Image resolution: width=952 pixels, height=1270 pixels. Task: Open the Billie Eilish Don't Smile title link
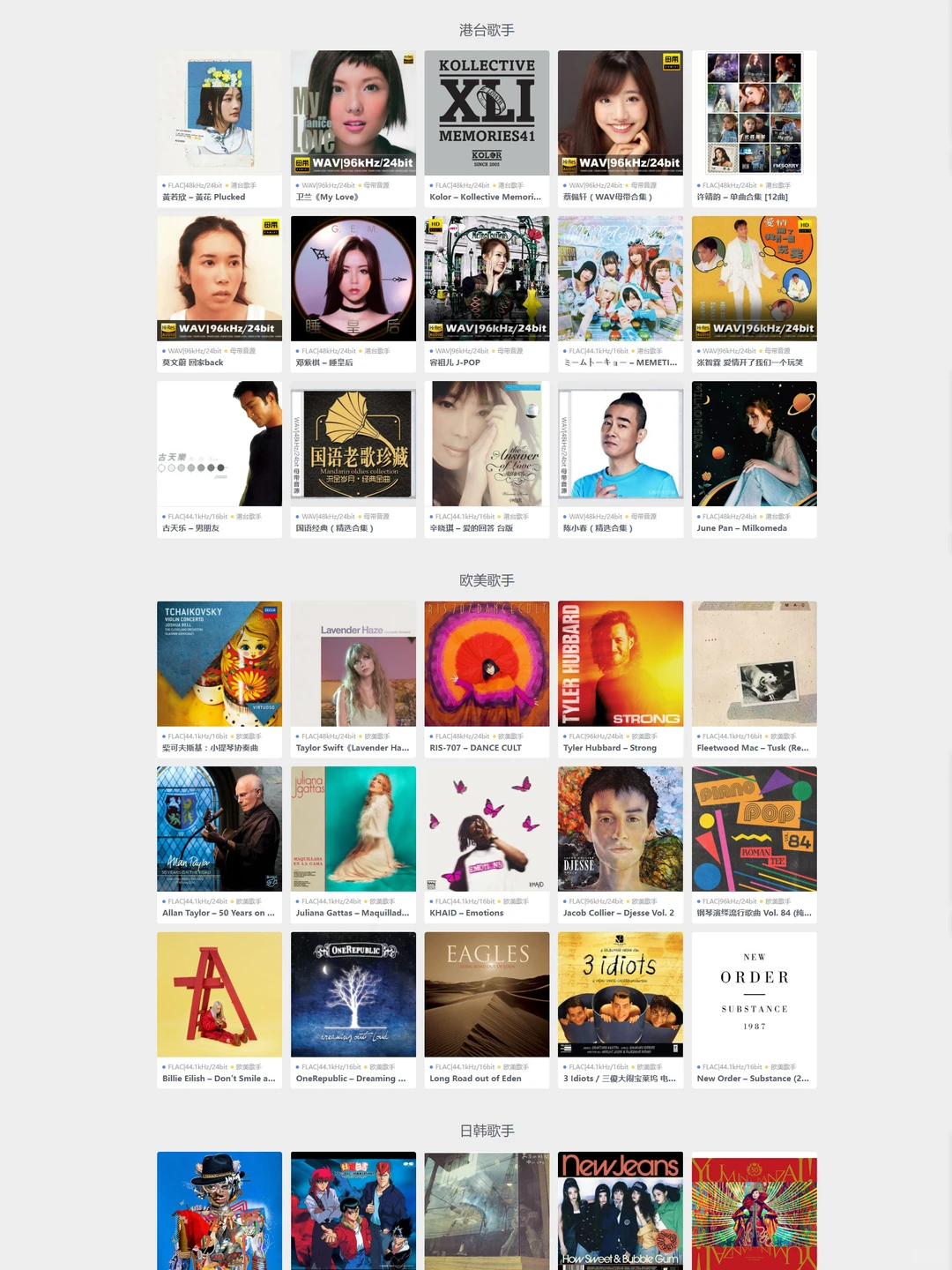coord(219,1079)
